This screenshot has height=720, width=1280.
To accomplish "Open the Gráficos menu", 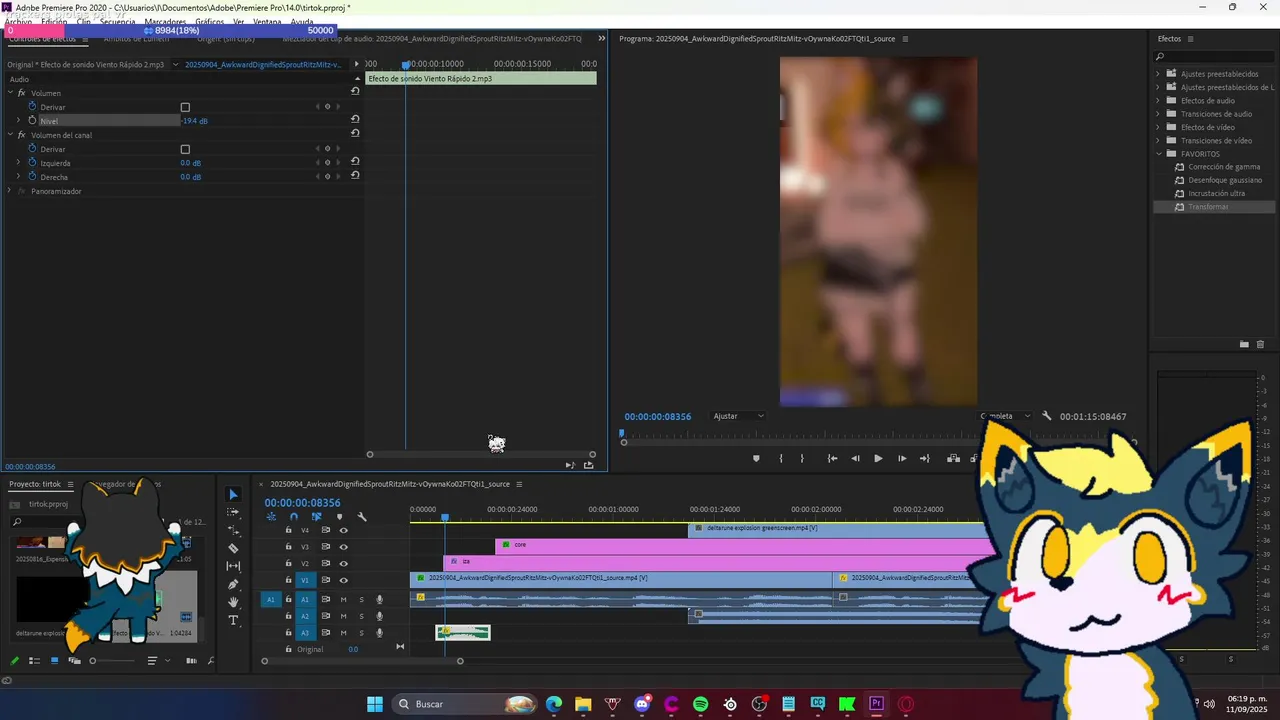I will coord(209,22).
